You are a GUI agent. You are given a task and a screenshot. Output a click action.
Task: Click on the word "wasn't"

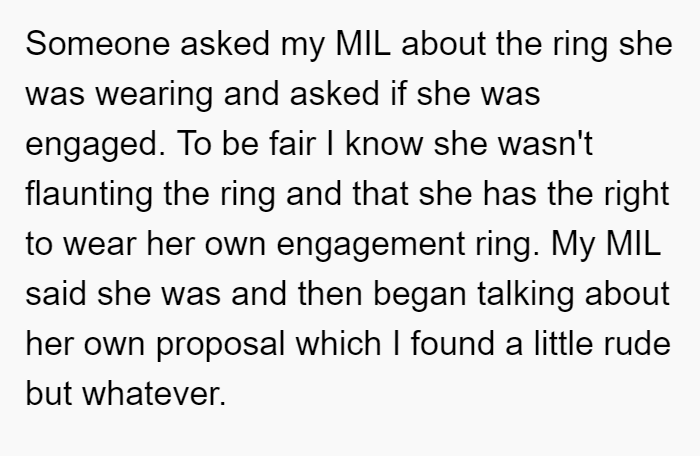[x=545, y=144]
